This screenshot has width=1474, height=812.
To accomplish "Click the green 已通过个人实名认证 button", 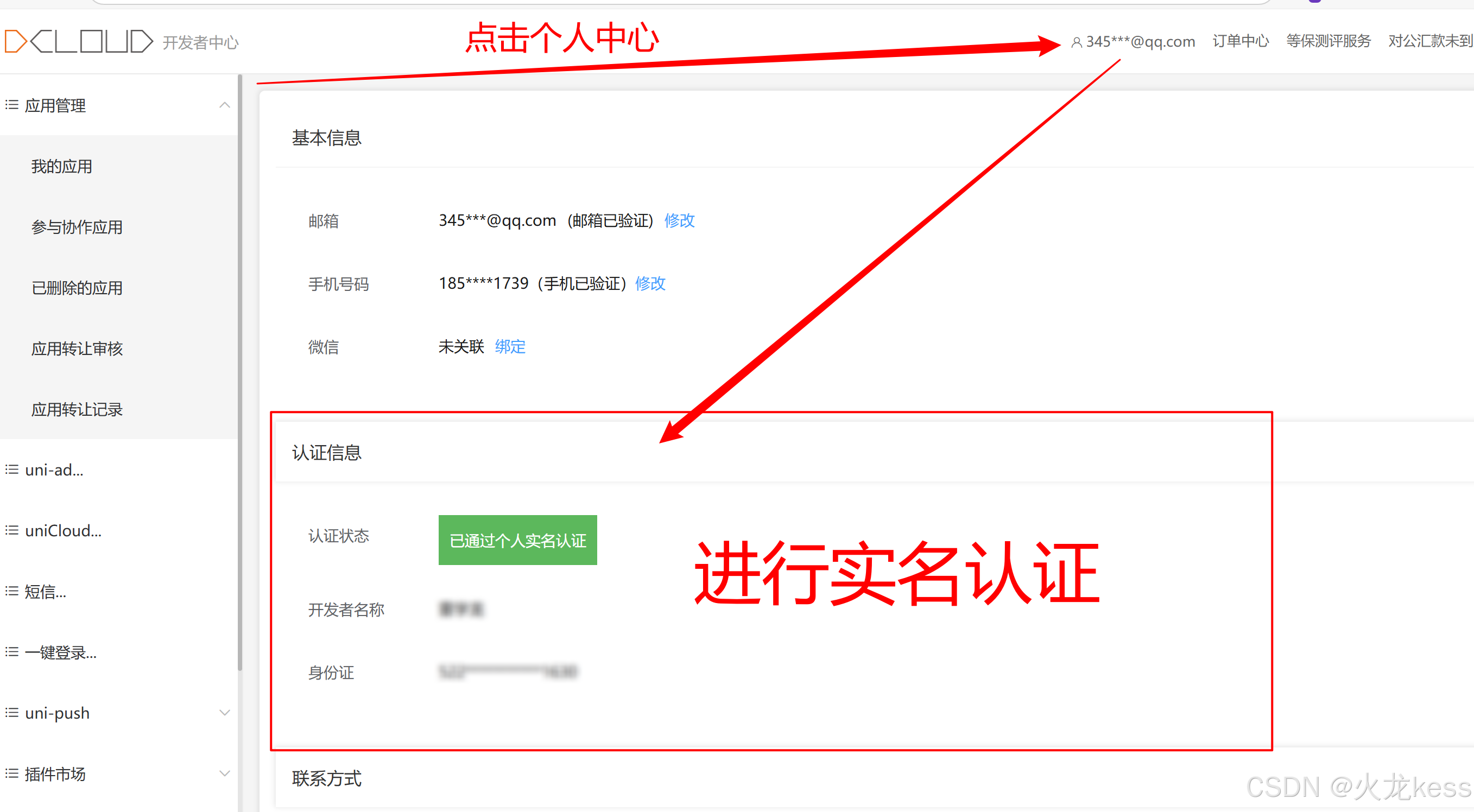I will (517, 540).
